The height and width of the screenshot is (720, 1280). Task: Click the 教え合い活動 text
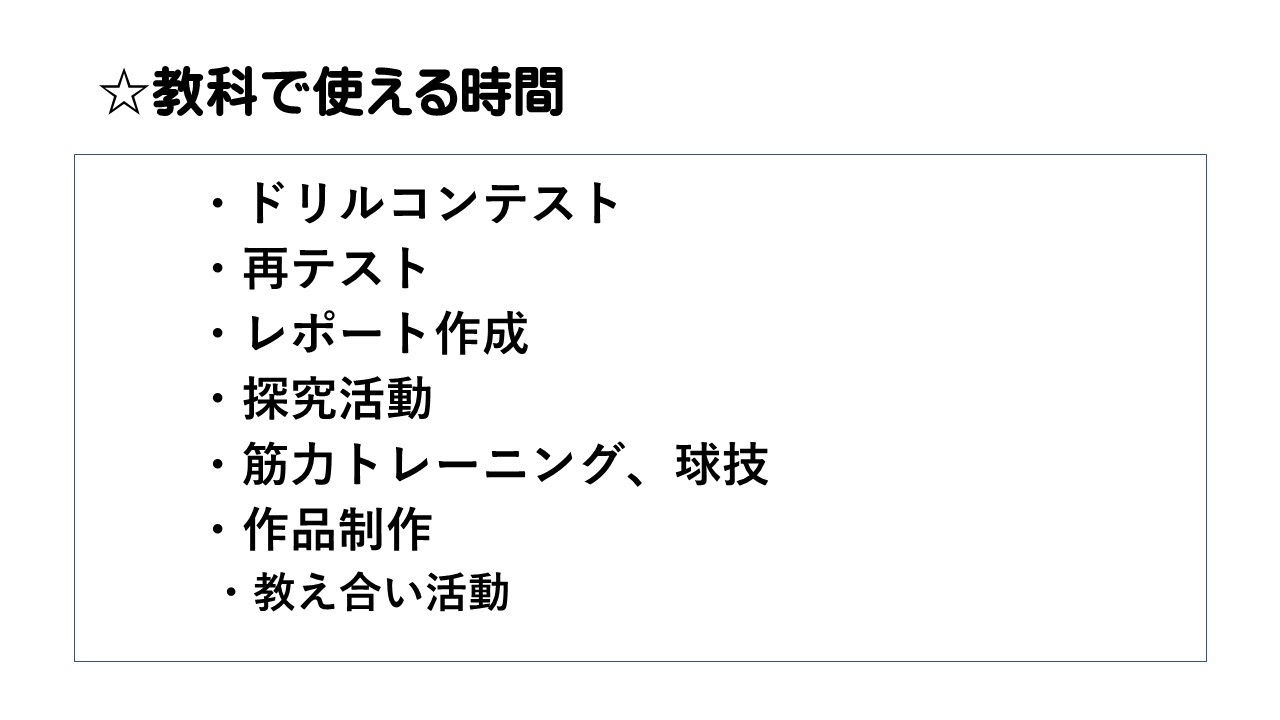click(x=381, y=592)
